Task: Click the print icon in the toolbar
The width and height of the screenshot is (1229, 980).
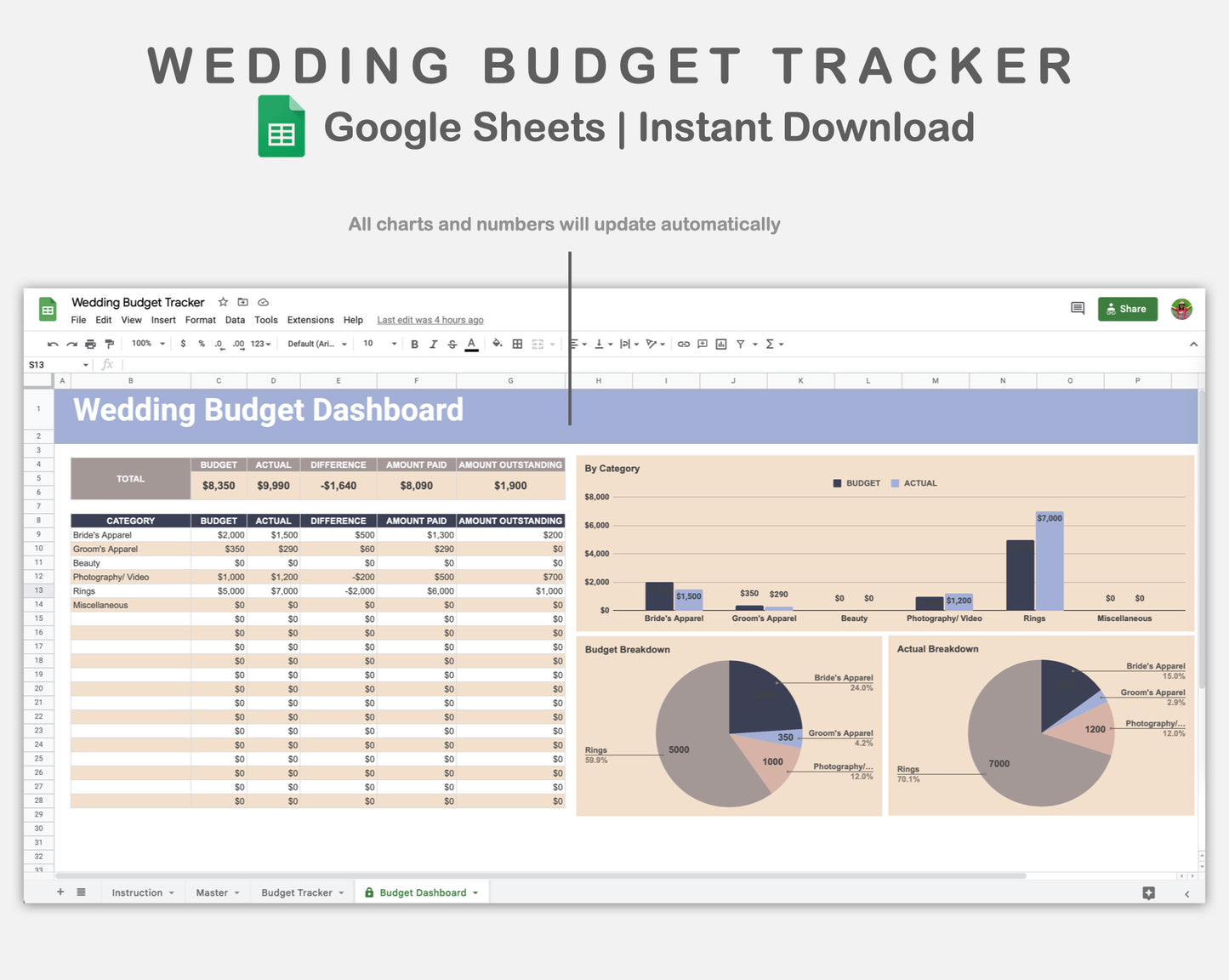Action: pos(90,344)
